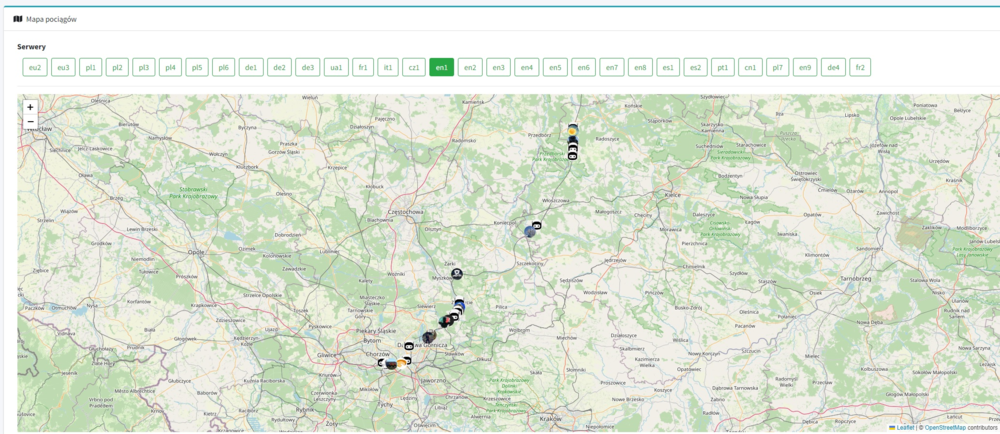1000x434 pixels.
Task: Select the active en1 server
Action: tap(441, 67)
